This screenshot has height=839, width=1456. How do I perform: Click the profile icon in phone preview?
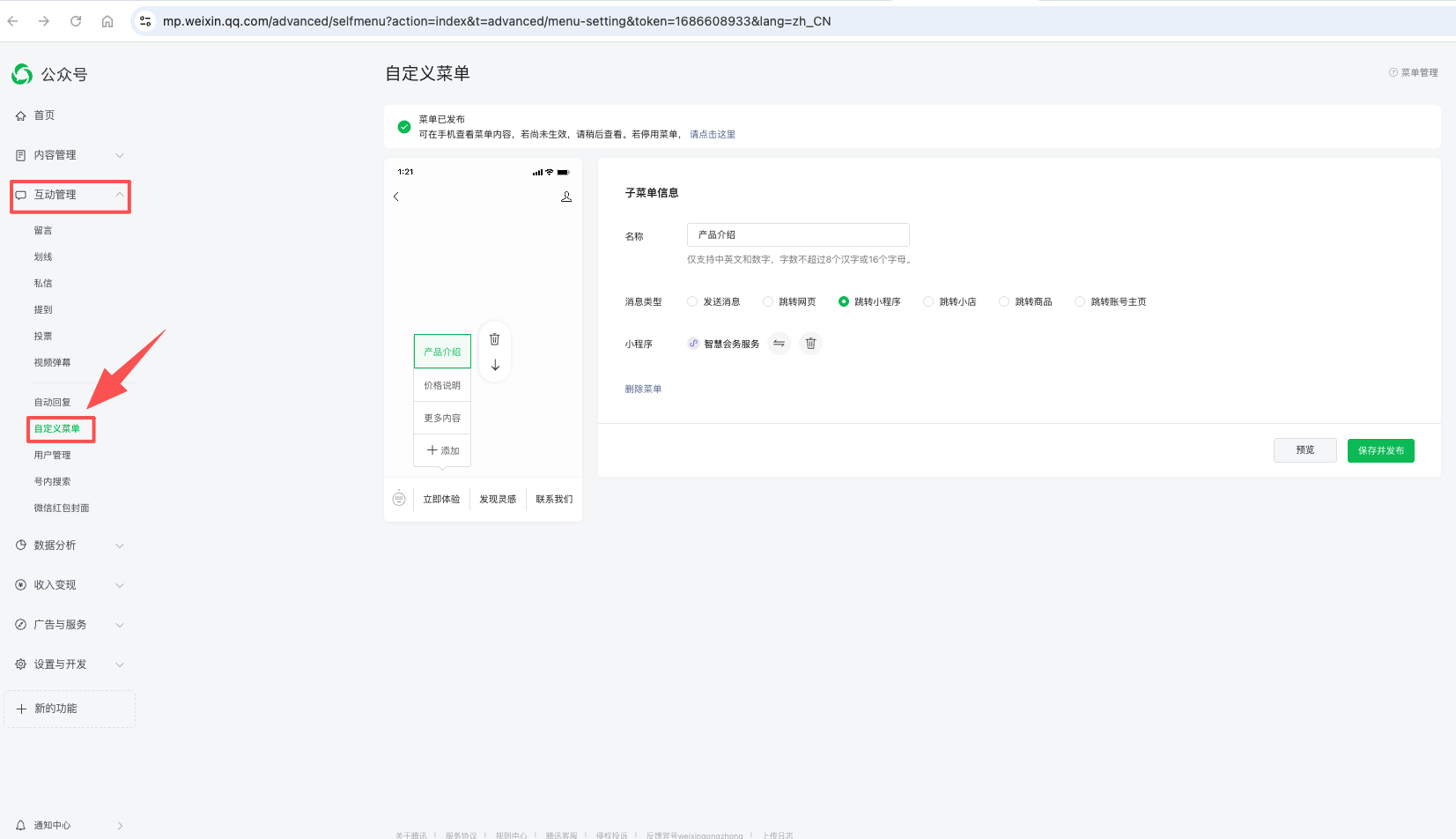[x=566, y=197]
